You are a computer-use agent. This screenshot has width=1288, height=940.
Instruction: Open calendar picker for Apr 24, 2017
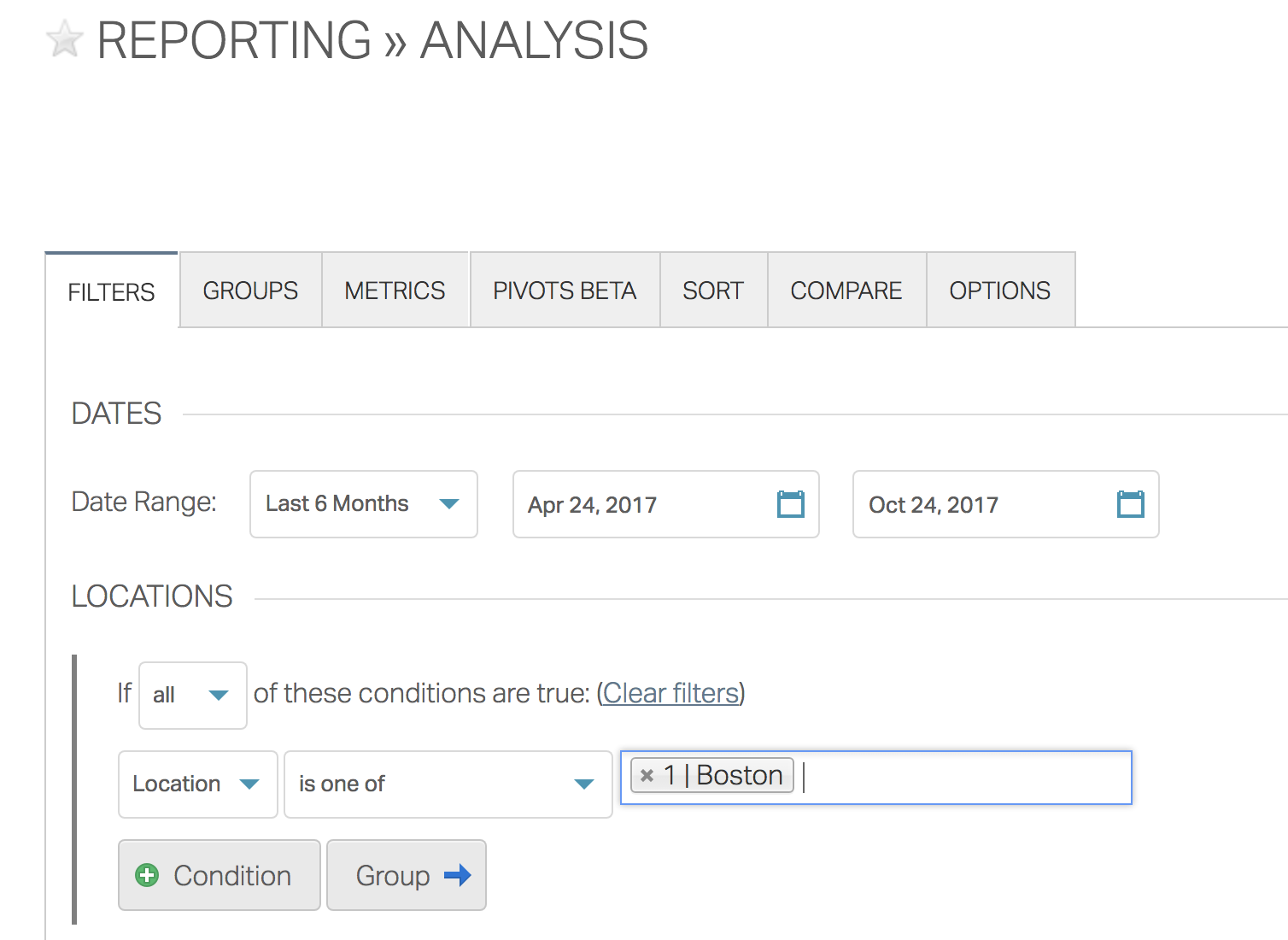point(790,504)
